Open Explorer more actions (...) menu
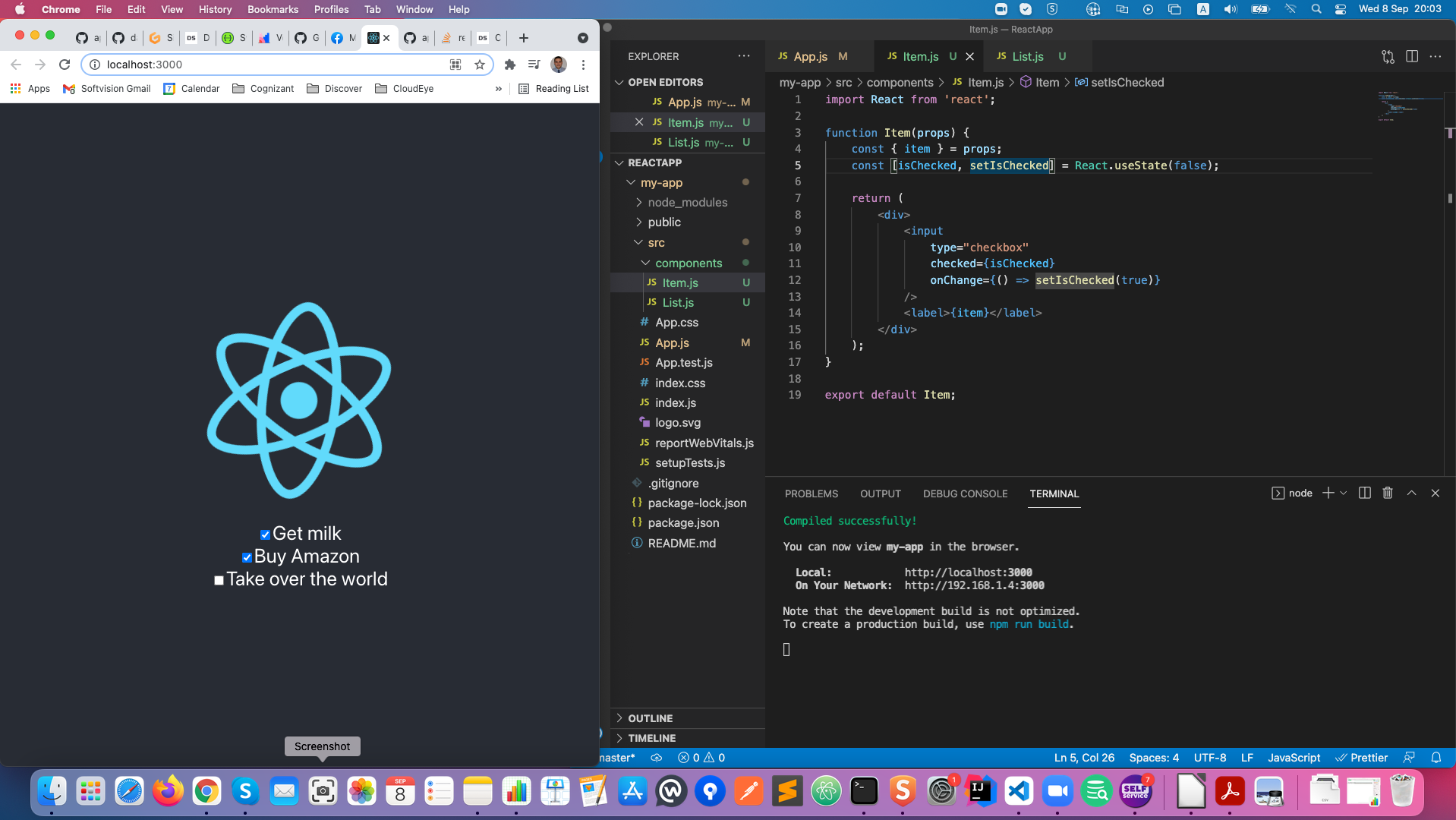Viewport: 1456px width, 820px height. [744, 56]
